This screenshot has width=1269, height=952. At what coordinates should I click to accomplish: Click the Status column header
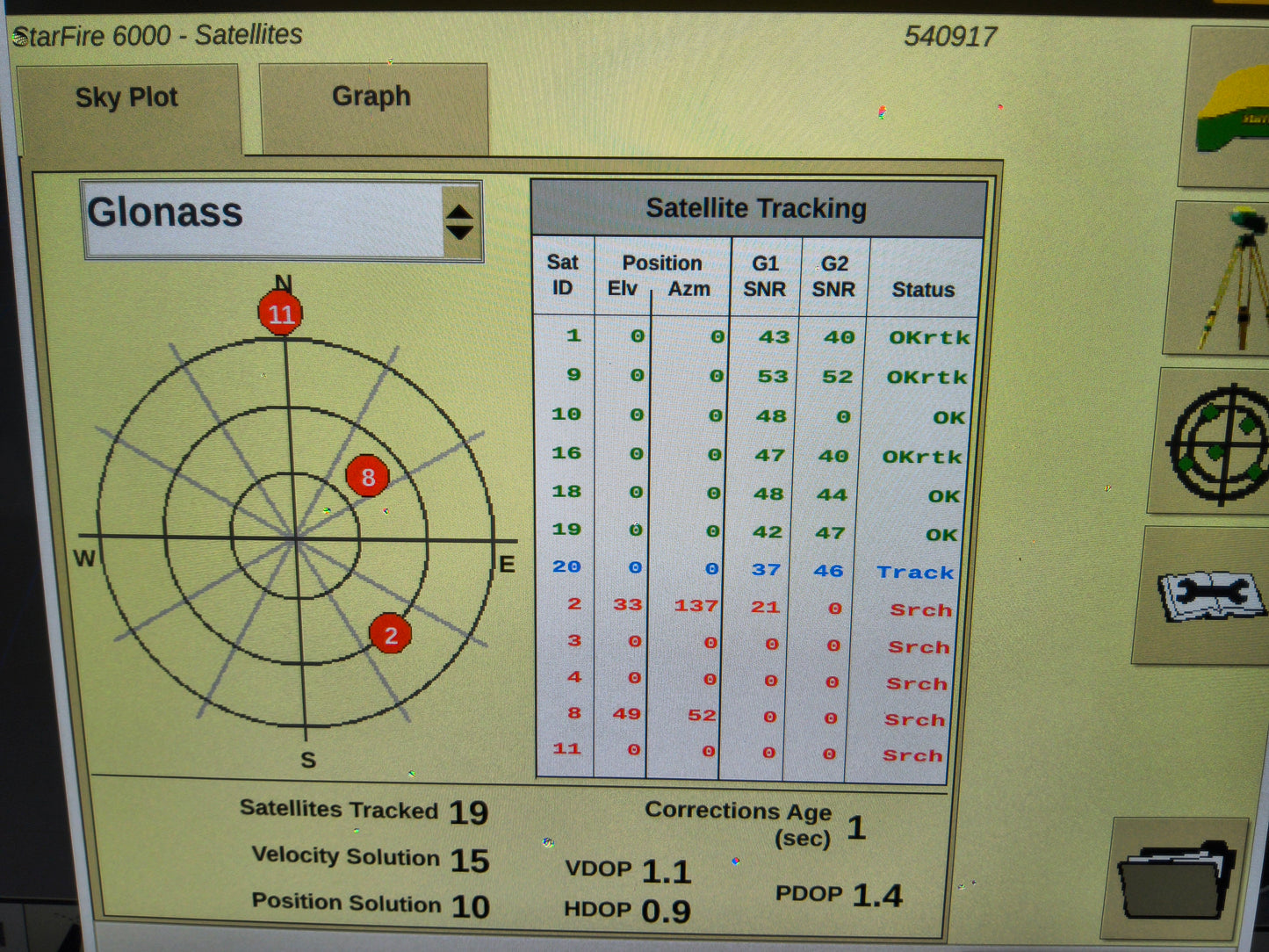(x=923, y=290)
